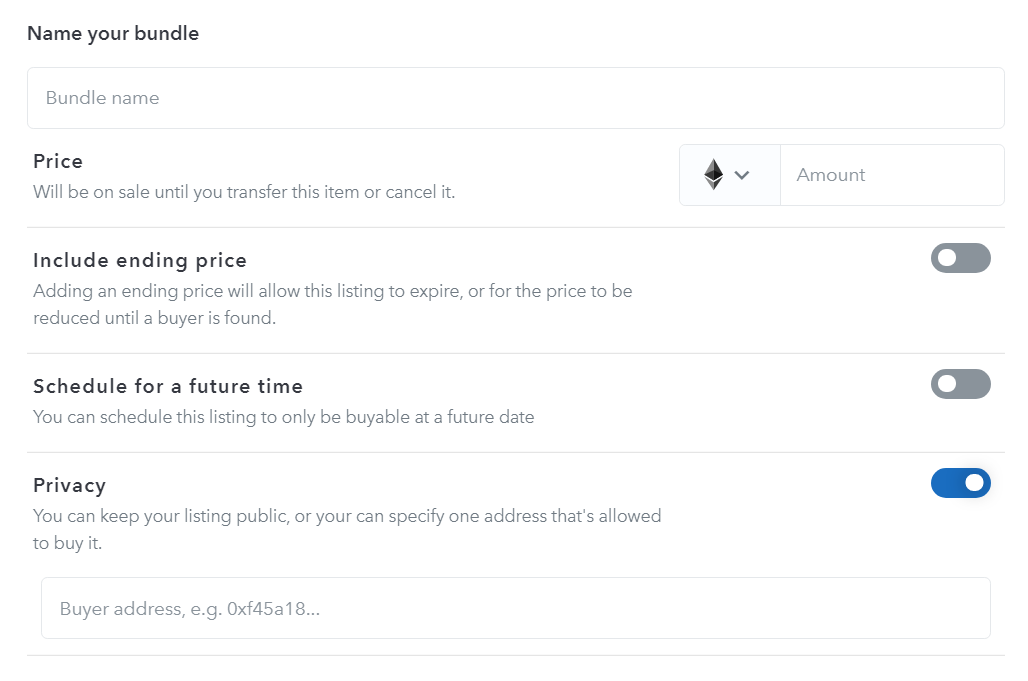The width and height of the screenshot is (1028, 681).
Task: Click the "Schedule for a future time" label
Action: pyautogui.click(x=168, y=386)
